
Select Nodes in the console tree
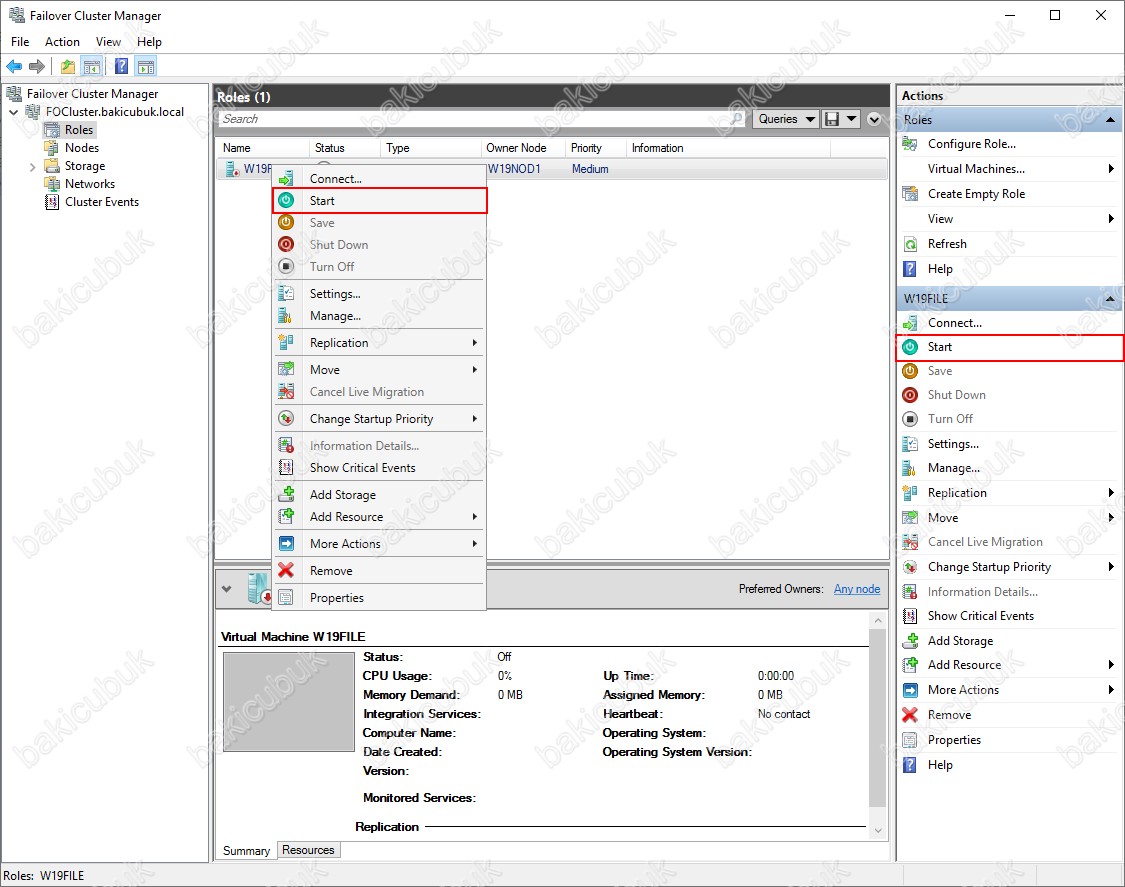[x=82, y=148]
